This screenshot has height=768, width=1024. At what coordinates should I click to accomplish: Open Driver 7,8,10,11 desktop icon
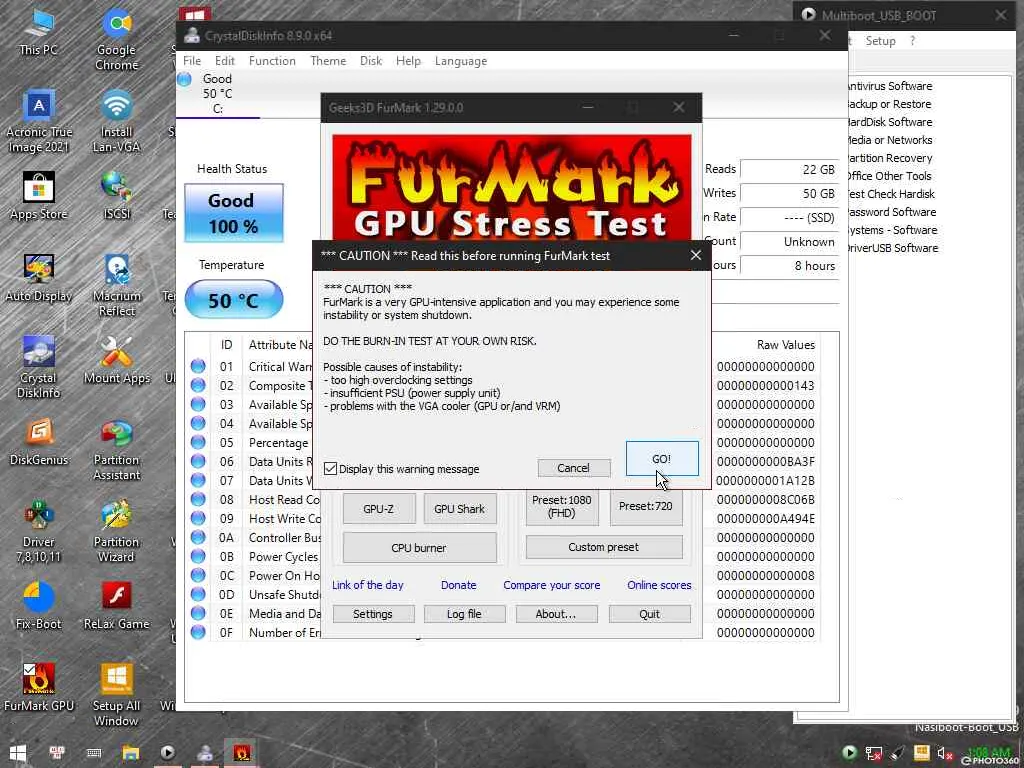point(39,532)
